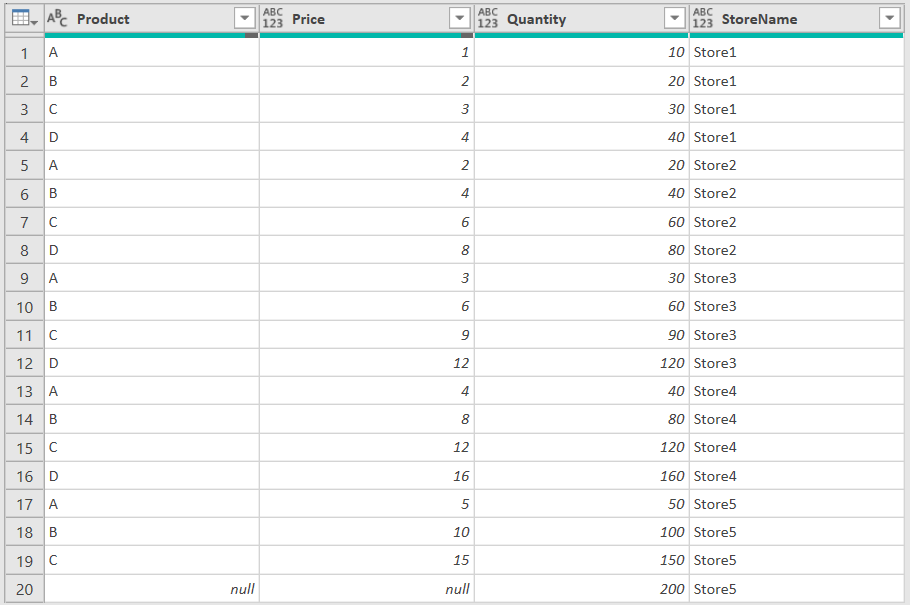Click Store3 cell in row 12
This screenshot has height=605, width=910.
tap(796, 363)
